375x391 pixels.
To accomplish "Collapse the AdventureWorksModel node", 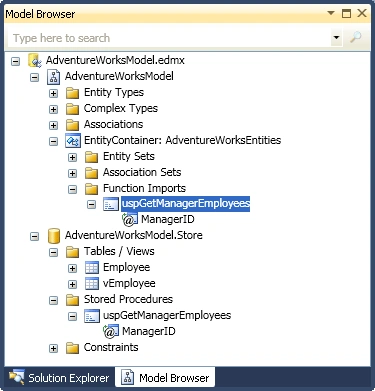I will click(x=34, y=77).
